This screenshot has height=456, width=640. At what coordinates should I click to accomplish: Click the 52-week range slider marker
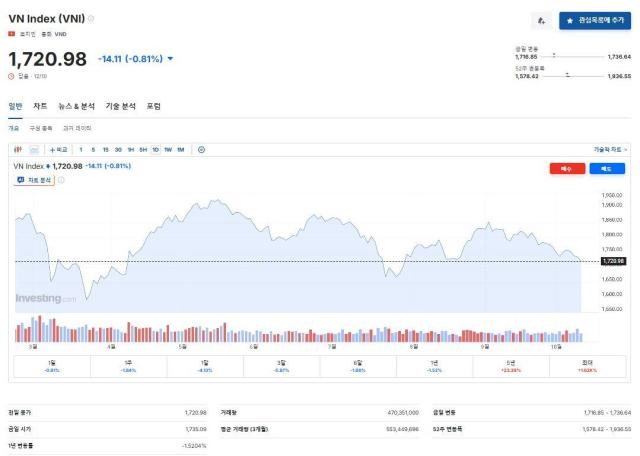click(x=567, y=75)
